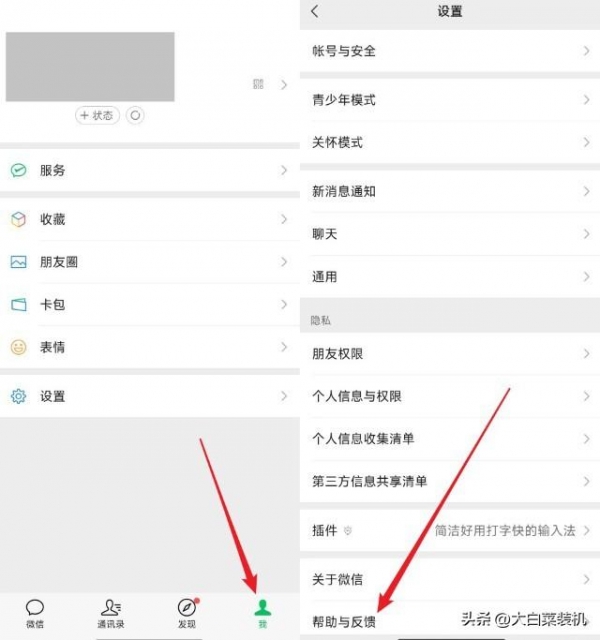This screenshot has width=600, height=640.
Task: Tap the gray profile header thumbnail
Action: click(x=90, y=67)
